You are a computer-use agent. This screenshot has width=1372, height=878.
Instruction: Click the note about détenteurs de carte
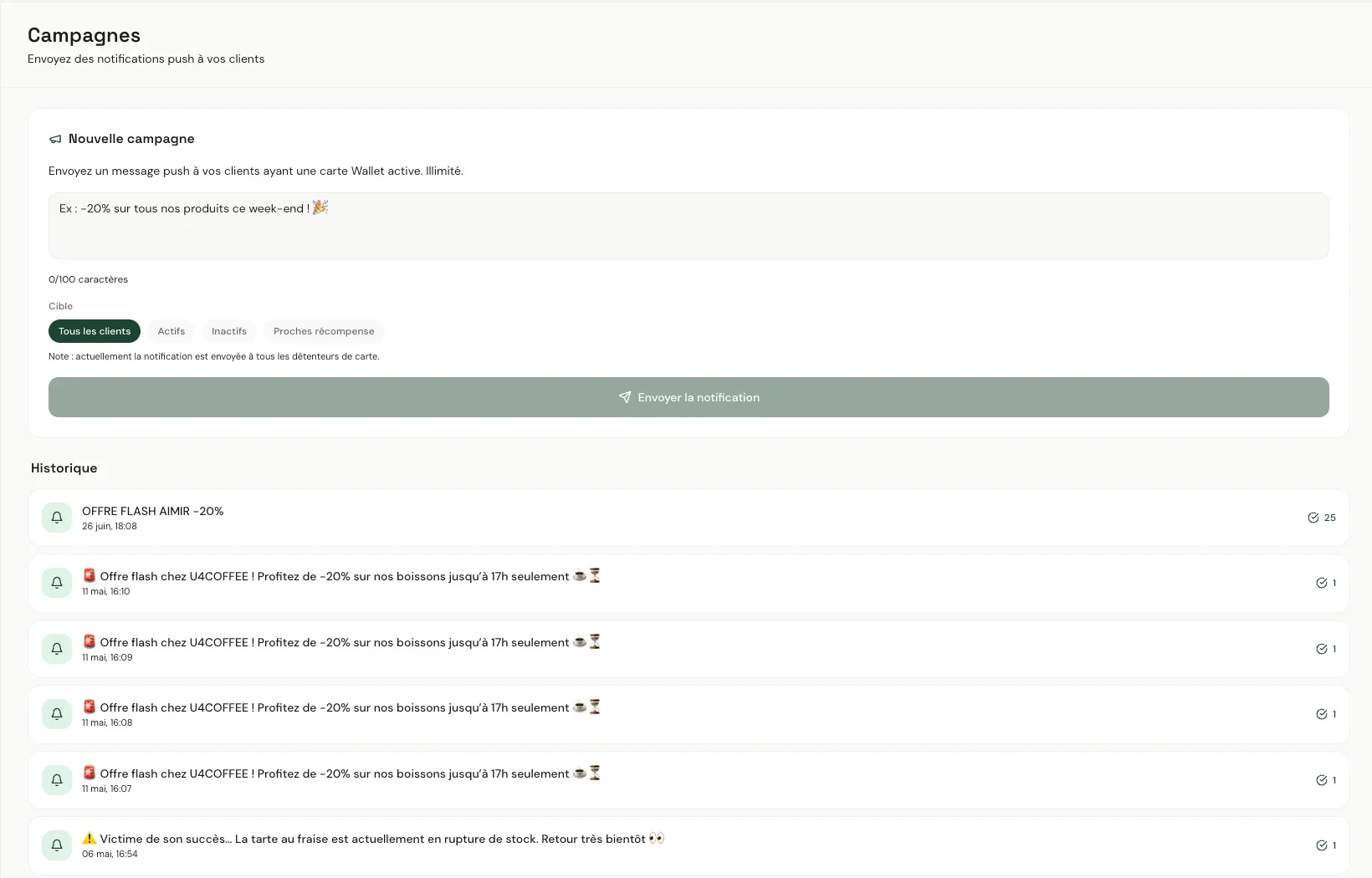click(214, 356)
